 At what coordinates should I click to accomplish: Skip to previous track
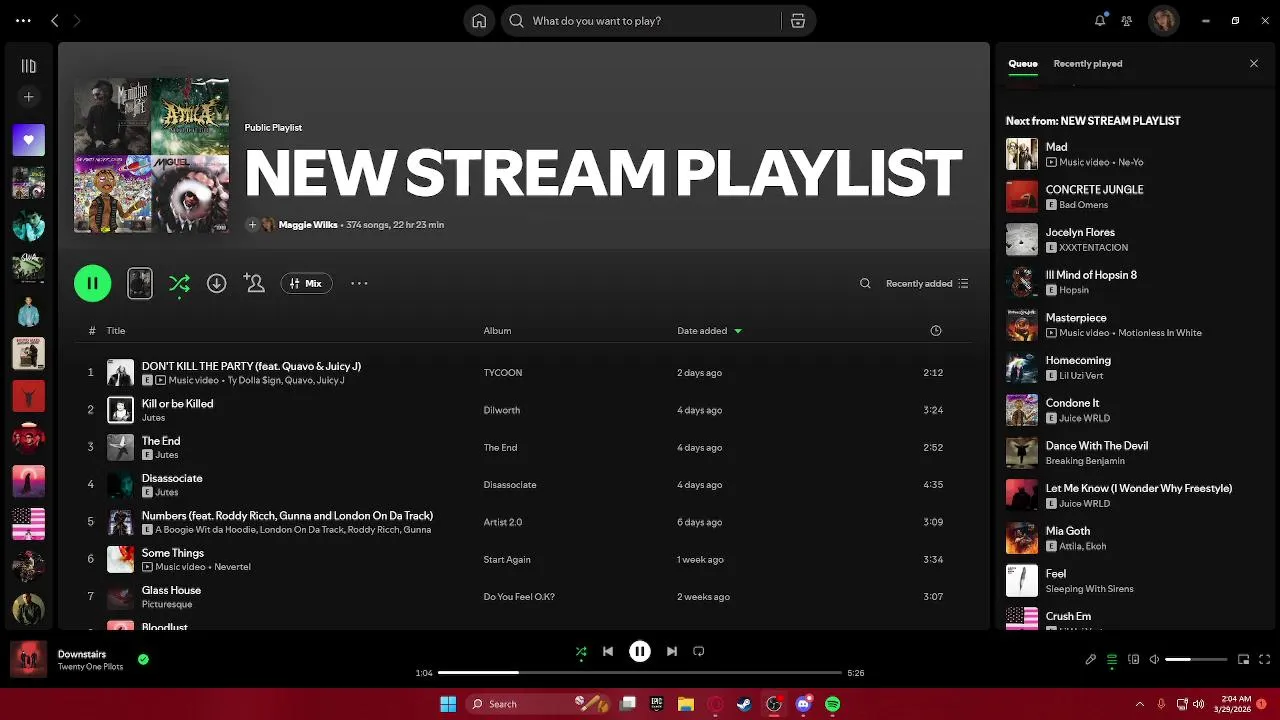point(607,652)
